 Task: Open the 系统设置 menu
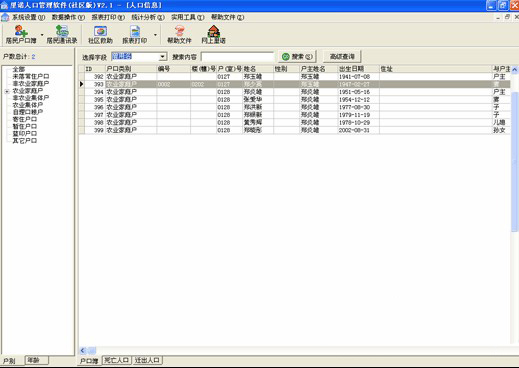(x=28, y=17)
